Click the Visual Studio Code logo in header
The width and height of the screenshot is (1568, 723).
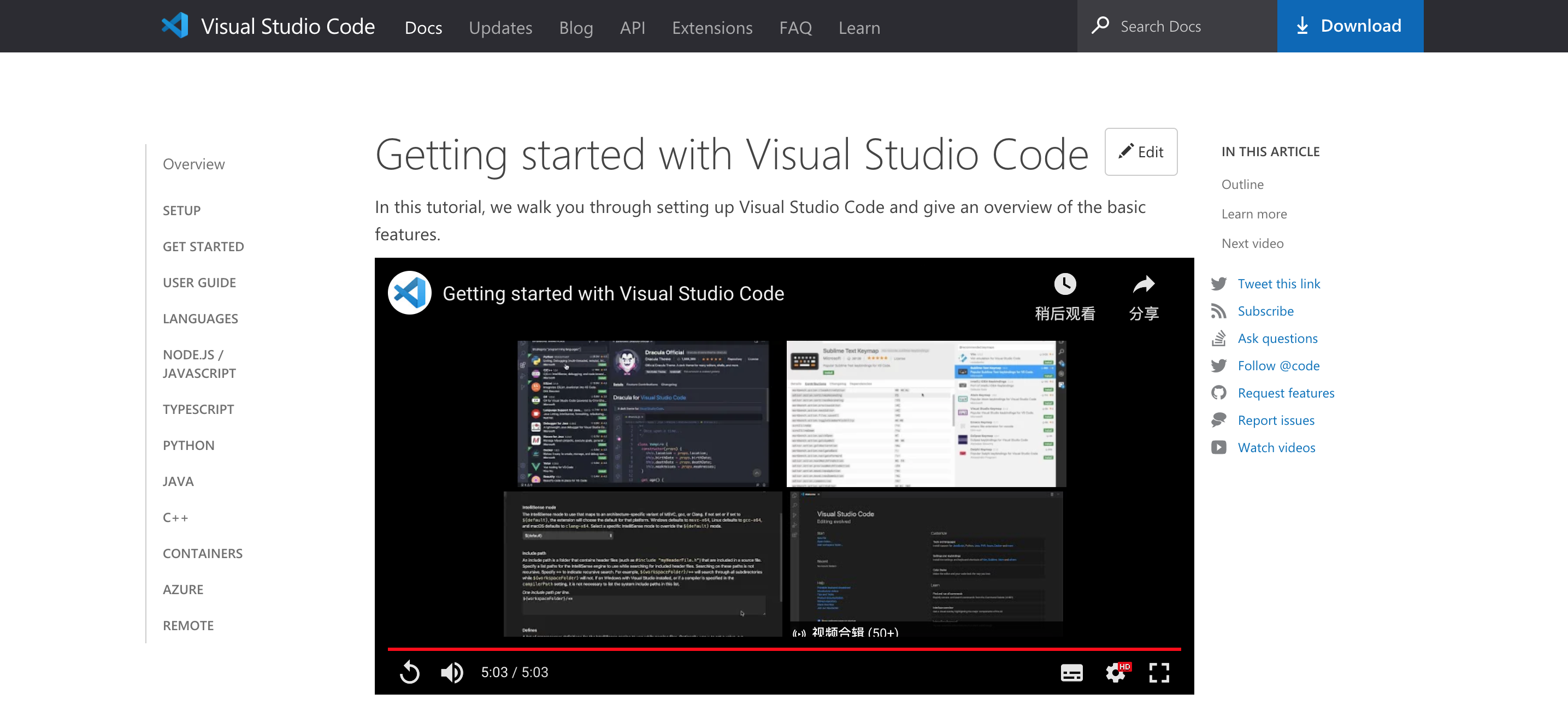(175, 26)
